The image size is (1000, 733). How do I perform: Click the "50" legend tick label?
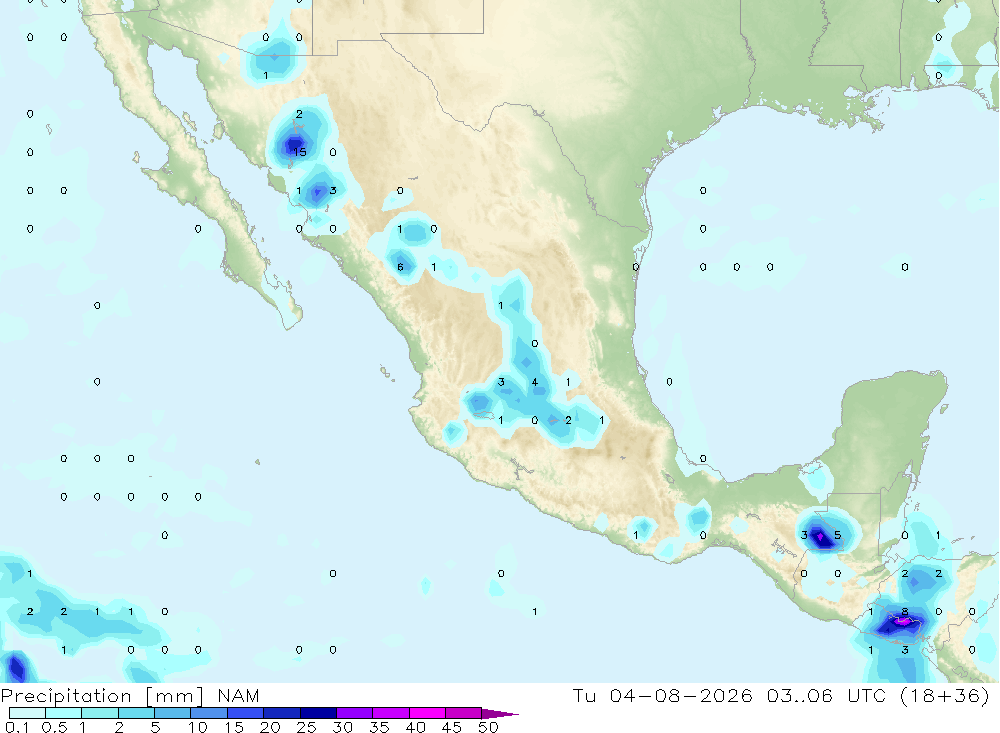489,727
